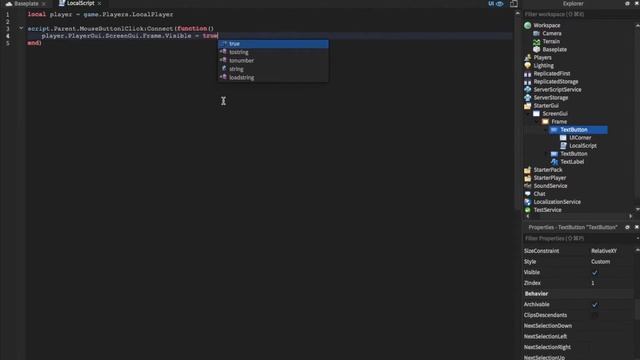Choose 'loadstring' from autocomplete list
This screenshot has height=360, width=640.
tap(273, 78)
